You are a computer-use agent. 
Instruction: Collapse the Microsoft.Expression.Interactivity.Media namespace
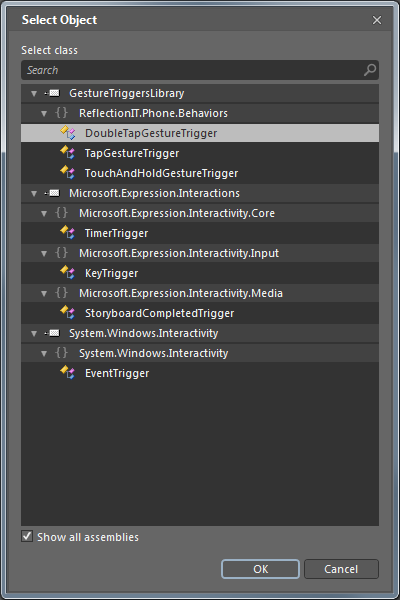tap(44, 293)
